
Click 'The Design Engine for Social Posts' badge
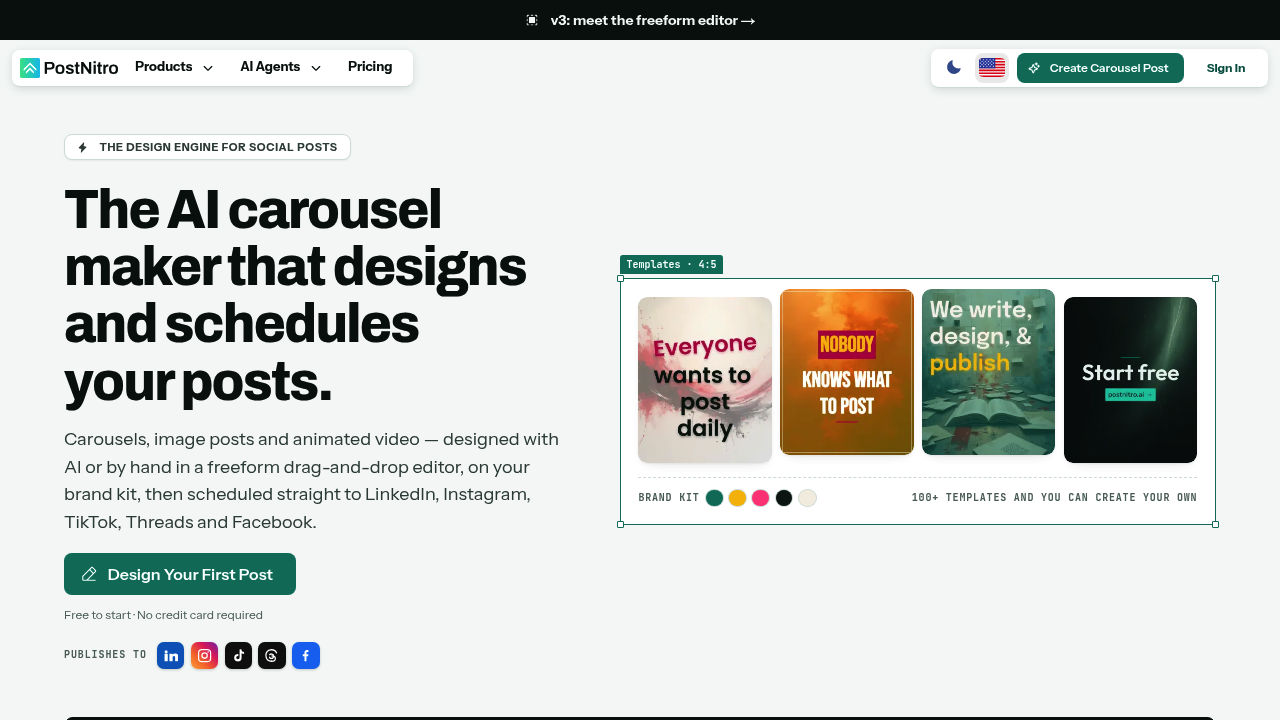(207, 147)
